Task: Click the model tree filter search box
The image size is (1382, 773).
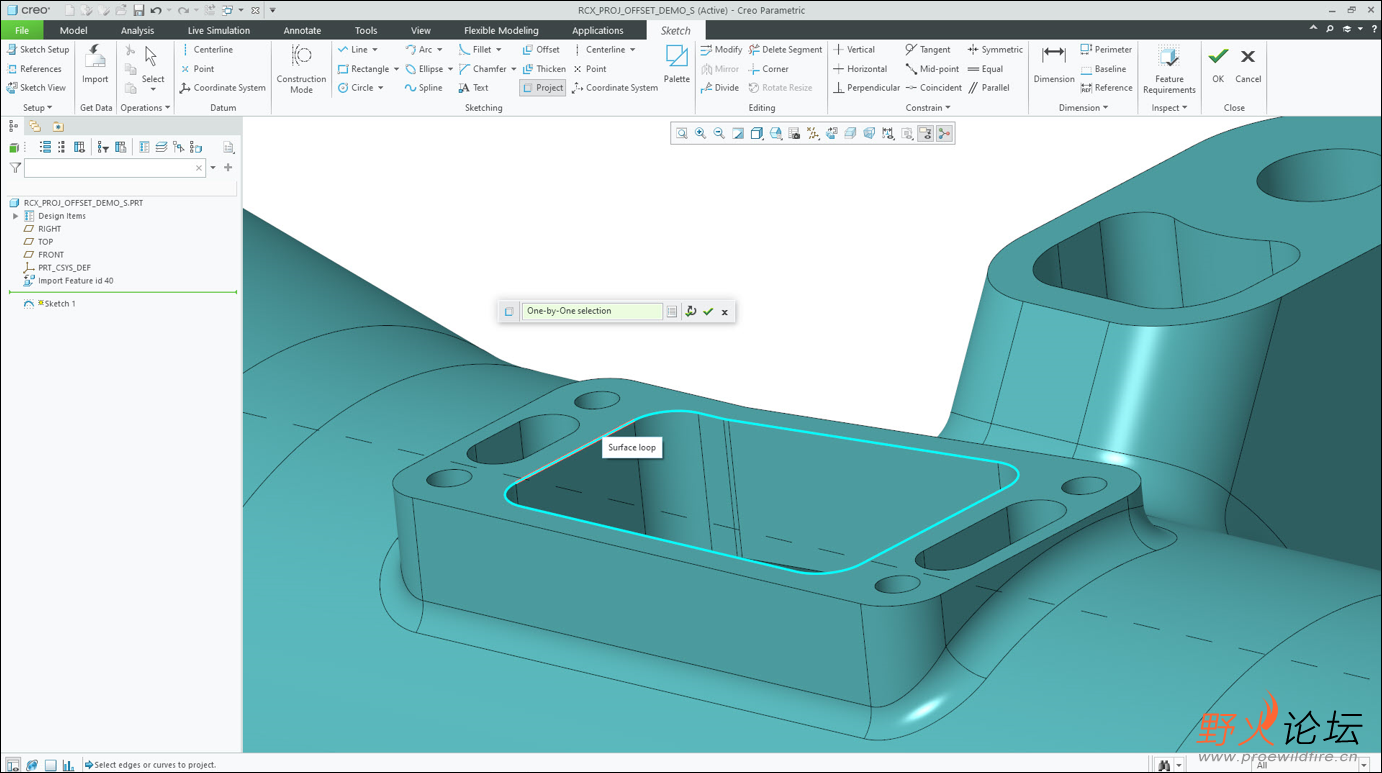Action: (x=115, y=168)
